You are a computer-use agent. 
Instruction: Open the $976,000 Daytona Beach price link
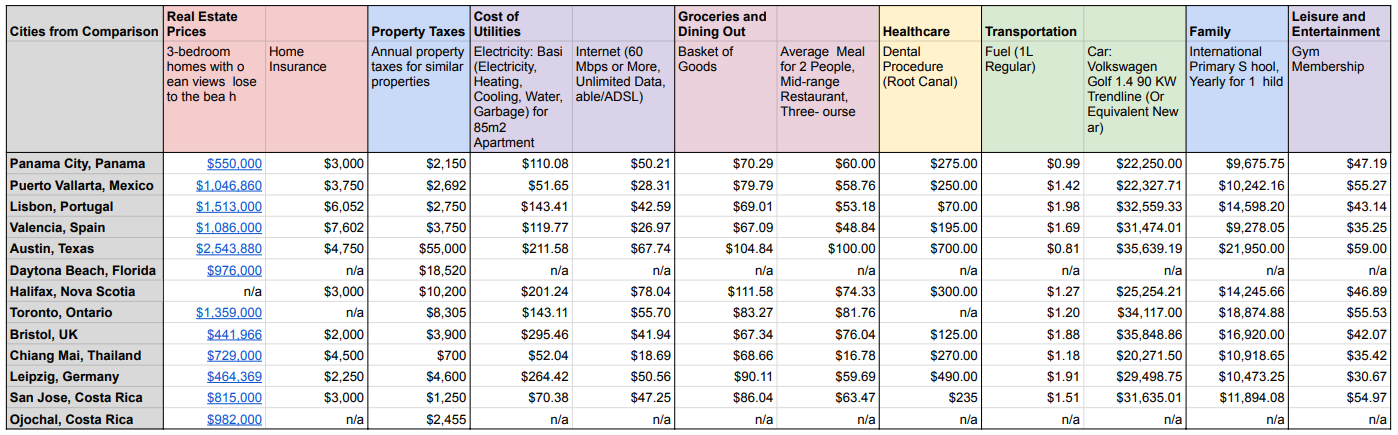[x=235, y=270]
